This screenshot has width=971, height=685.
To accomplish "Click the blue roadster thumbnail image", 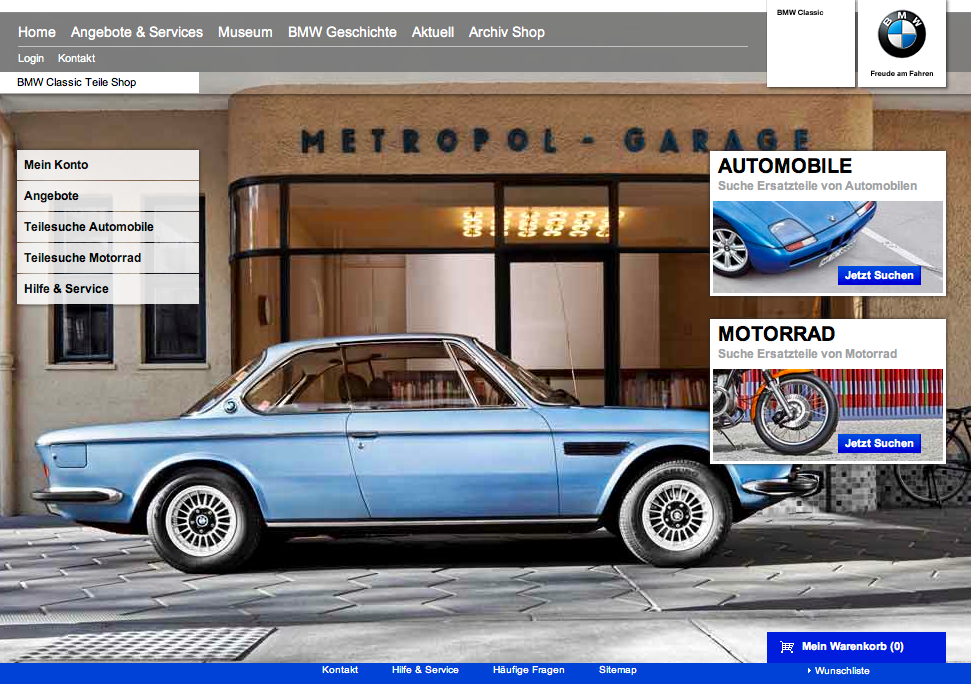I will coord(780,240).
